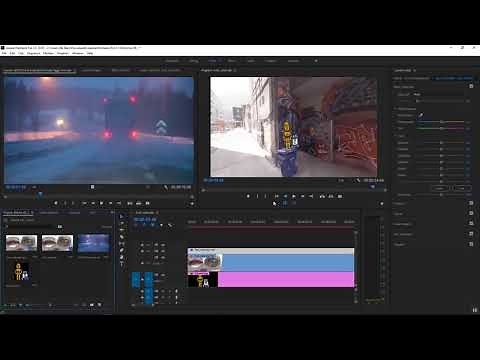Go to In point in Program monitor
The height and width of the screenshot is (360, 480).
[x=276, y=196]
